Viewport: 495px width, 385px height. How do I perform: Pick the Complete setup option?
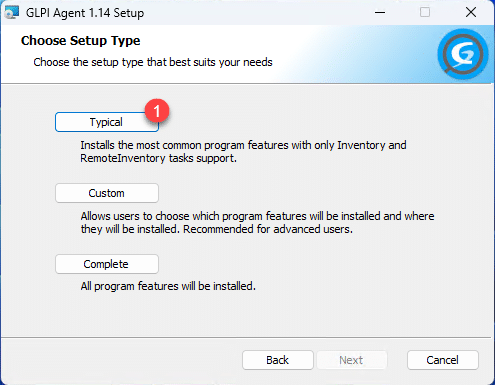pos(107,264)
